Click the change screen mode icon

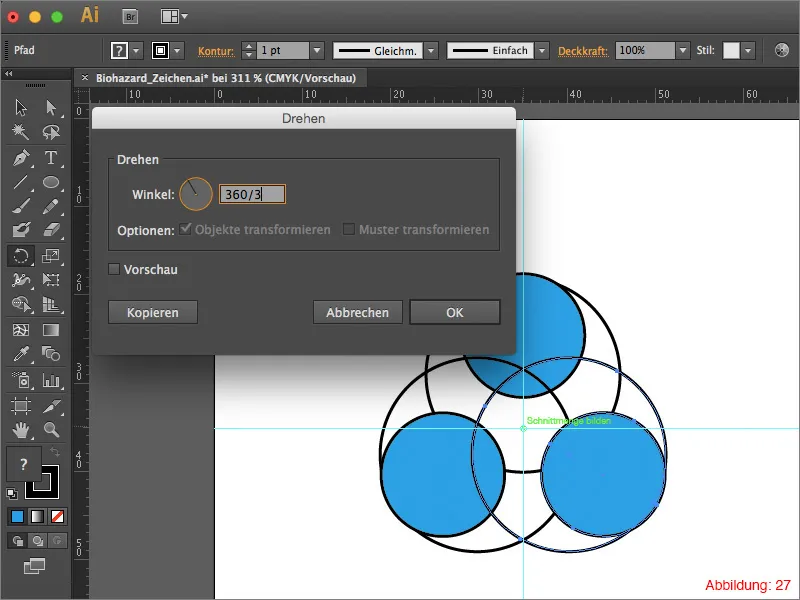point(34,566)
